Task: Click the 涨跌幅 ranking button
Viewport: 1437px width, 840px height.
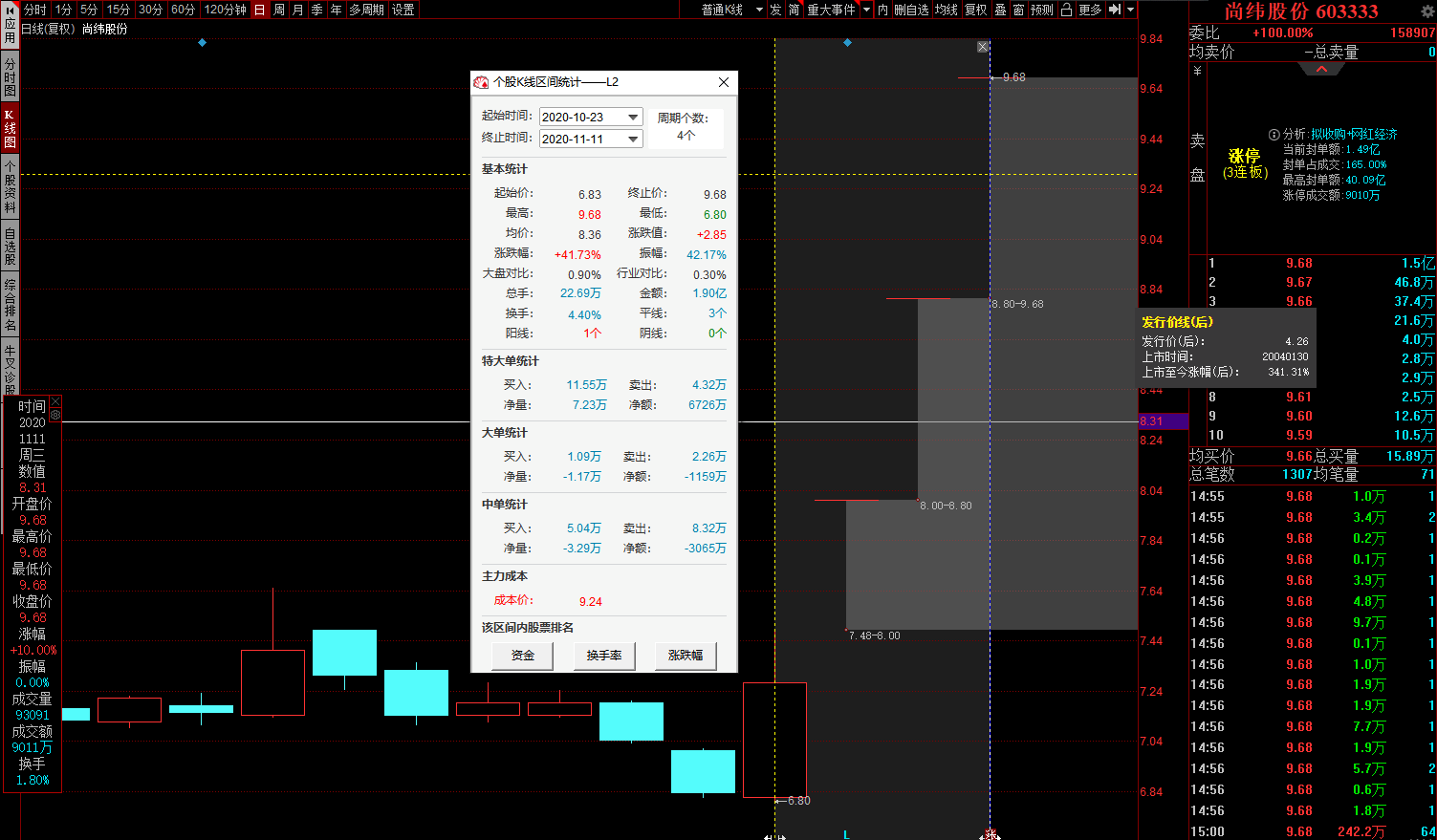Action: click(x=686, y=656)
